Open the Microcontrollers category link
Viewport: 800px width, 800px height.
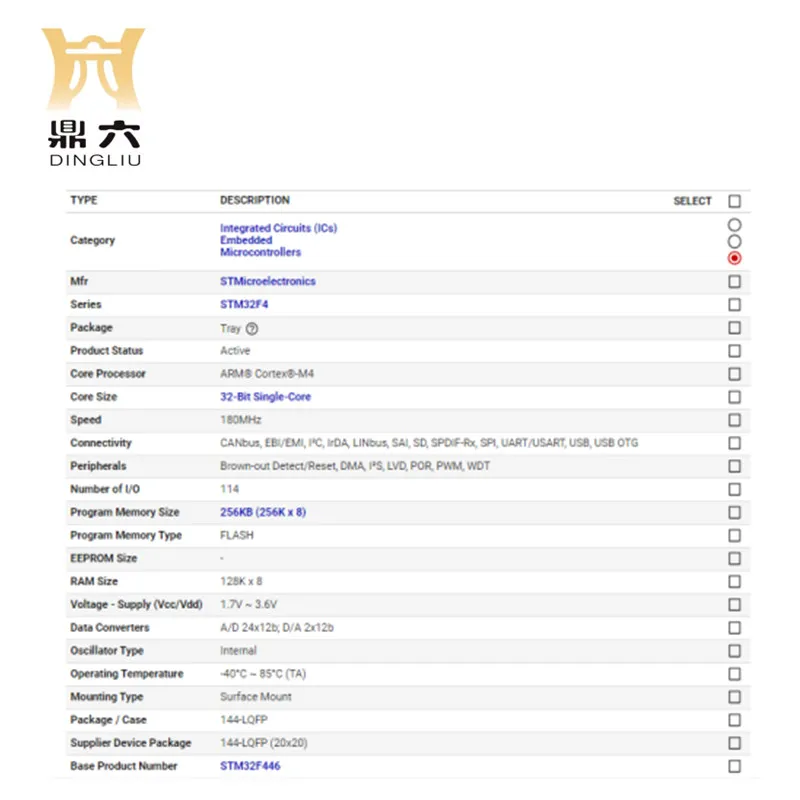point(260,252)
